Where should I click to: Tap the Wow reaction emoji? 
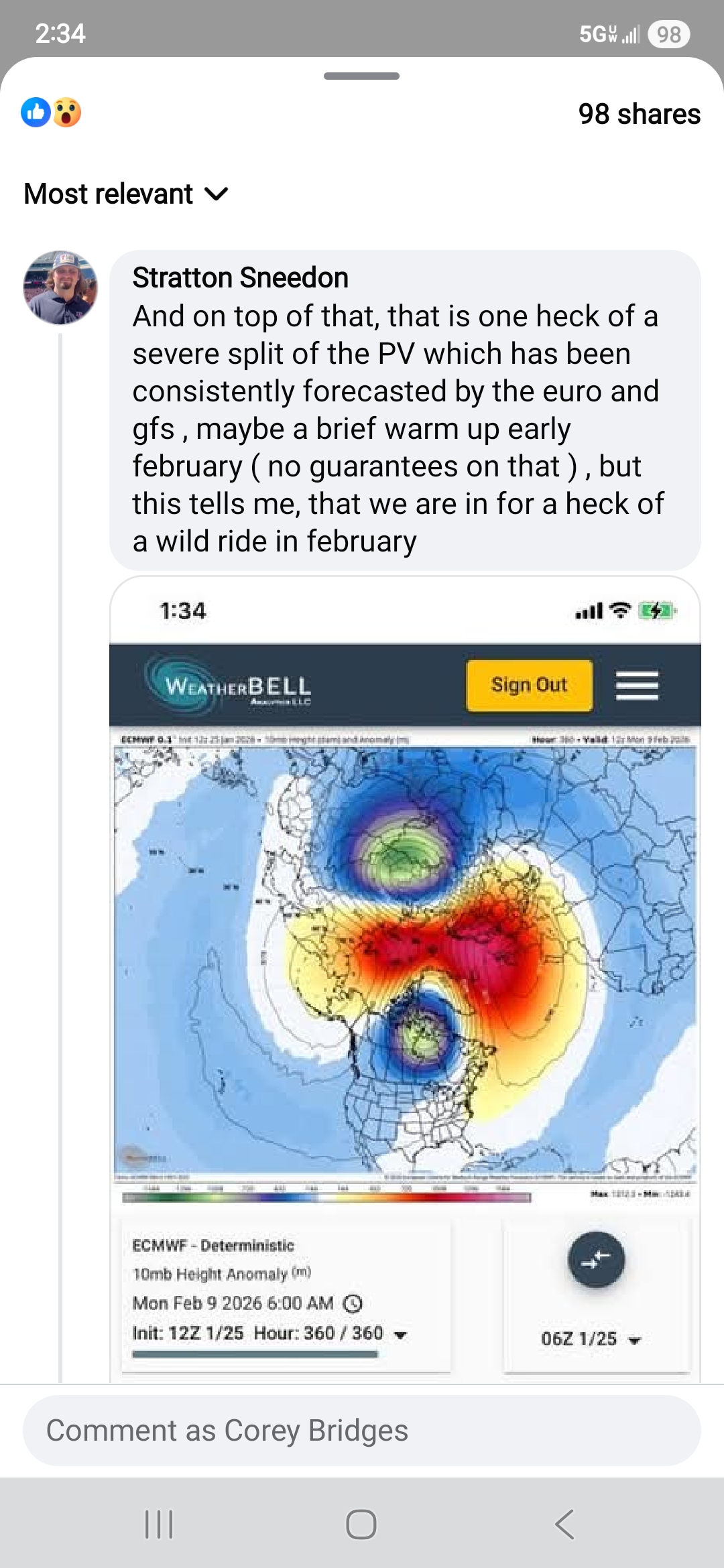(x=67, y=113)
